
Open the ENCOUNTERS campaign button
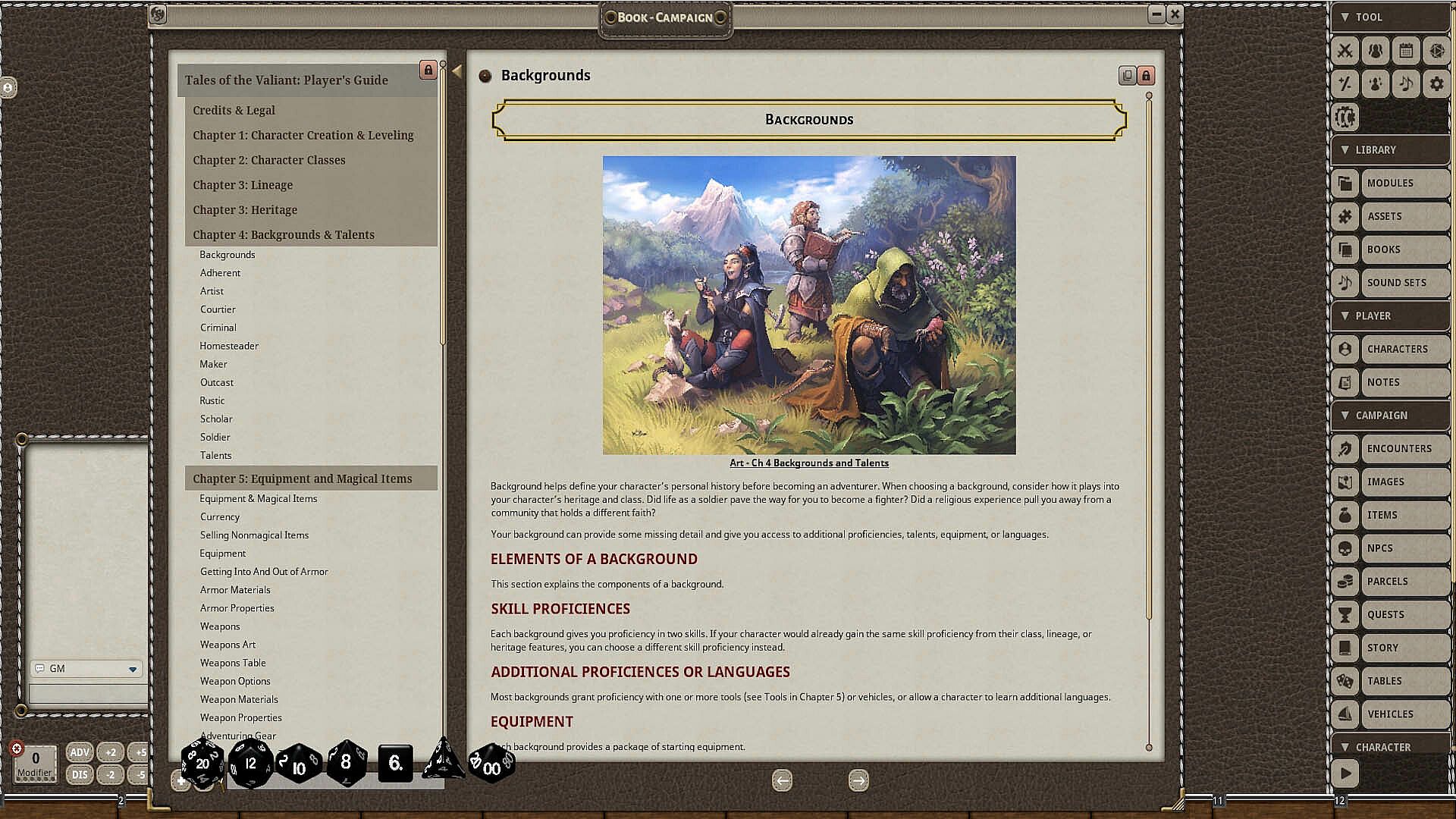pyautogui.click(x=1398, y=449)
